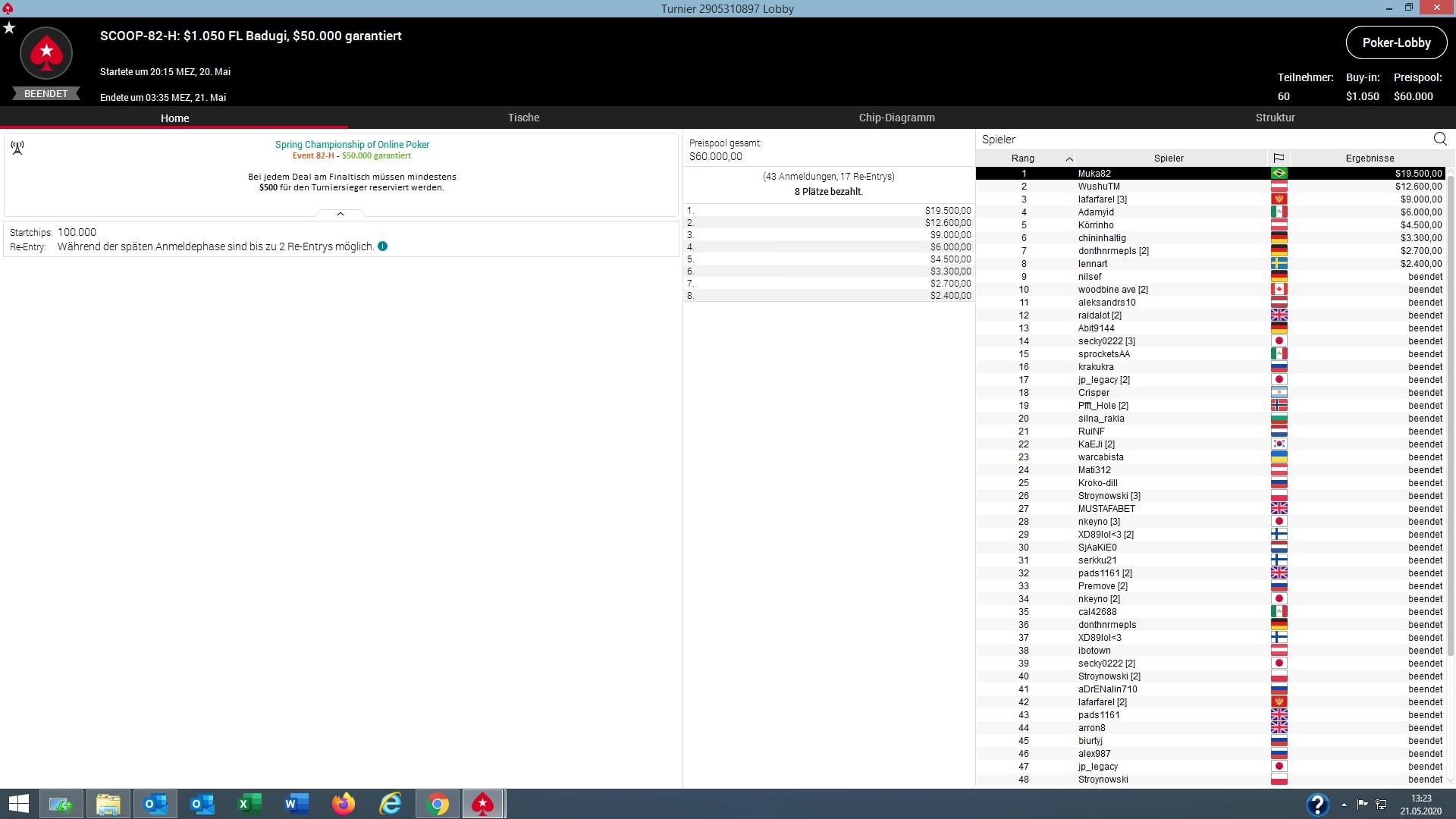Click the Re-Entry info icon
Image resolution: width=1456 pixels, height=819 pixels.
coord(383,246)
